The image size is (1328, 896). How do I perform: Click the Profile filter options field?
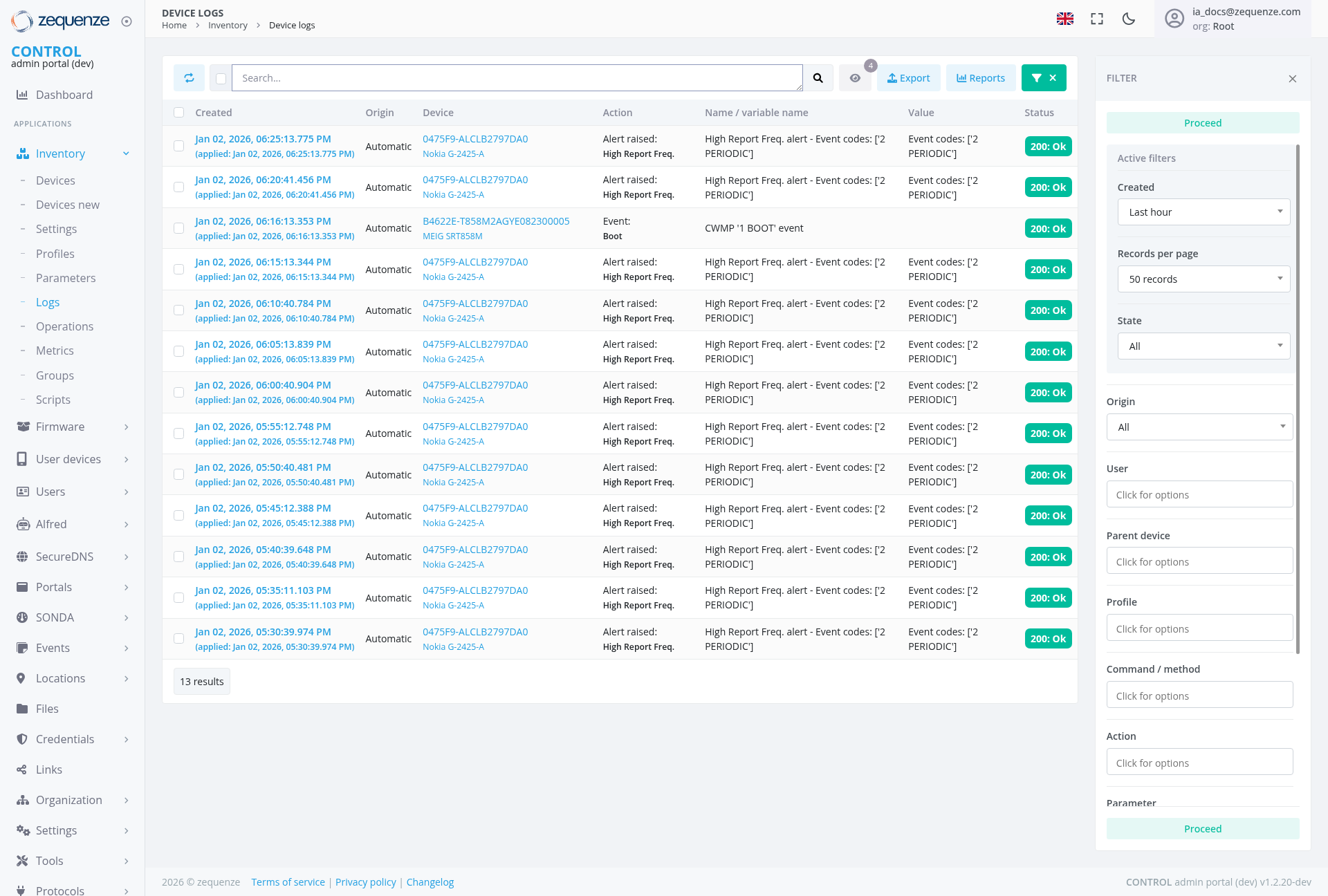tap(1199, 629)
